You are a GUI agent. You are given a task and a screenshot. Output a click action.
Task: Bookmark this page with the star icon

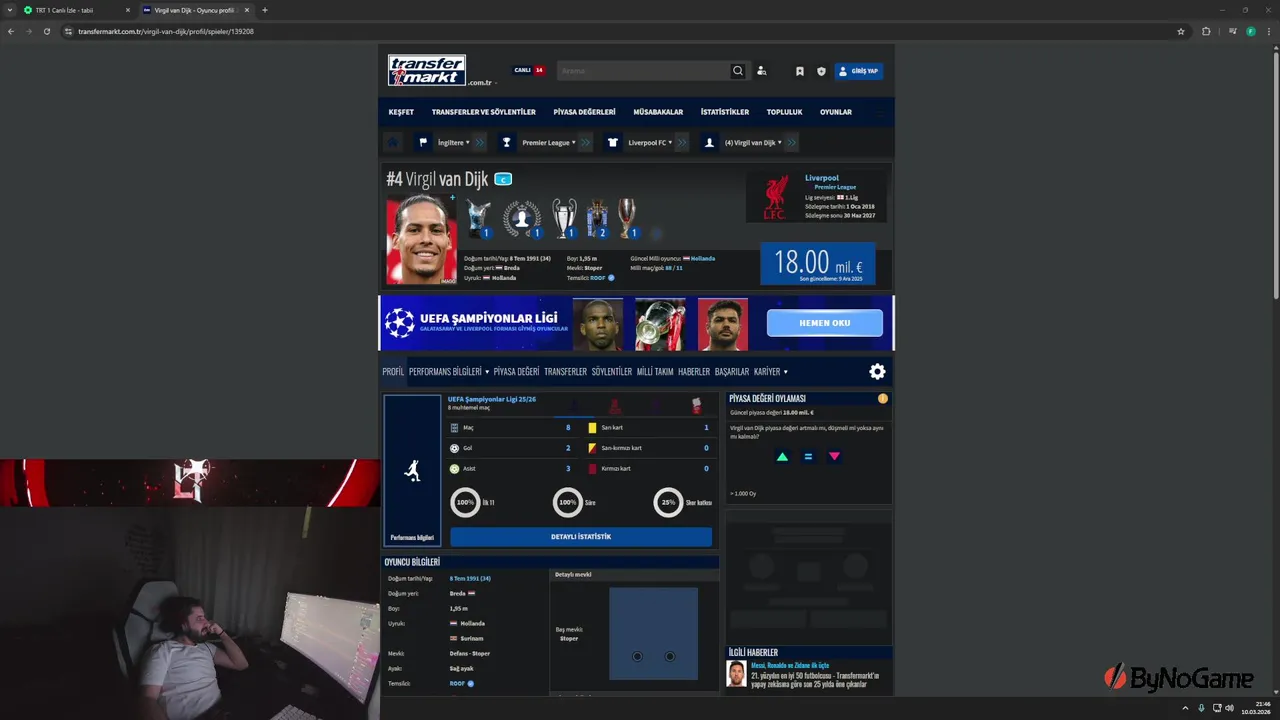[x=1181, y=31]
